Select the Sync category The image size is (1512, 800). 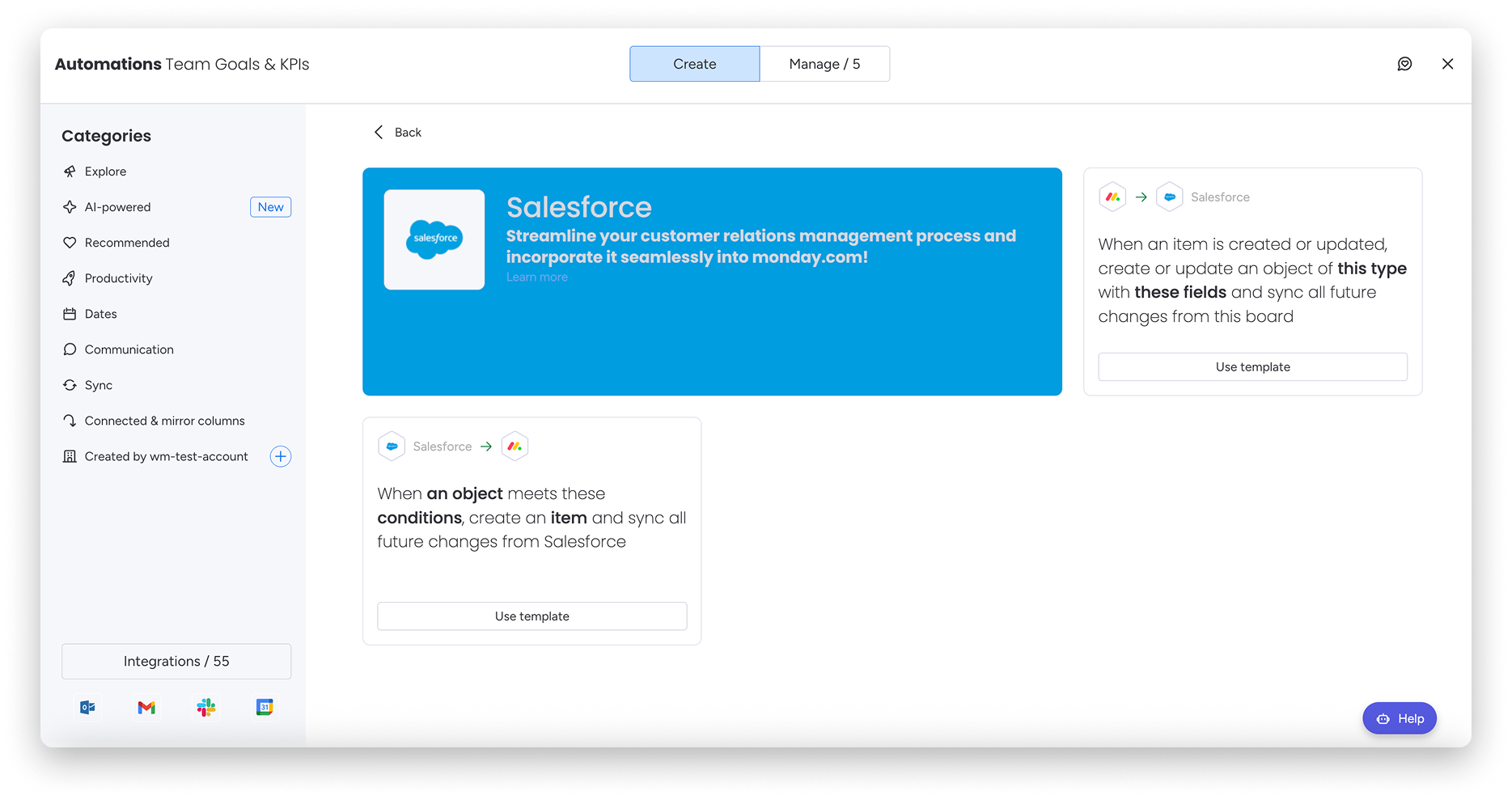pos(98,385)
